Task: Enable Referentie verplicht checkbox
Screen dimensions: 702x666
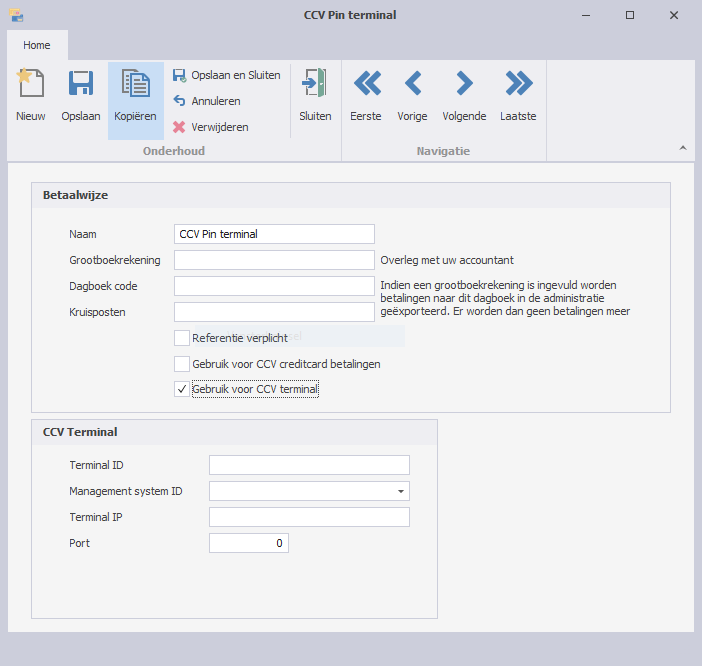Action: (182, 338)
